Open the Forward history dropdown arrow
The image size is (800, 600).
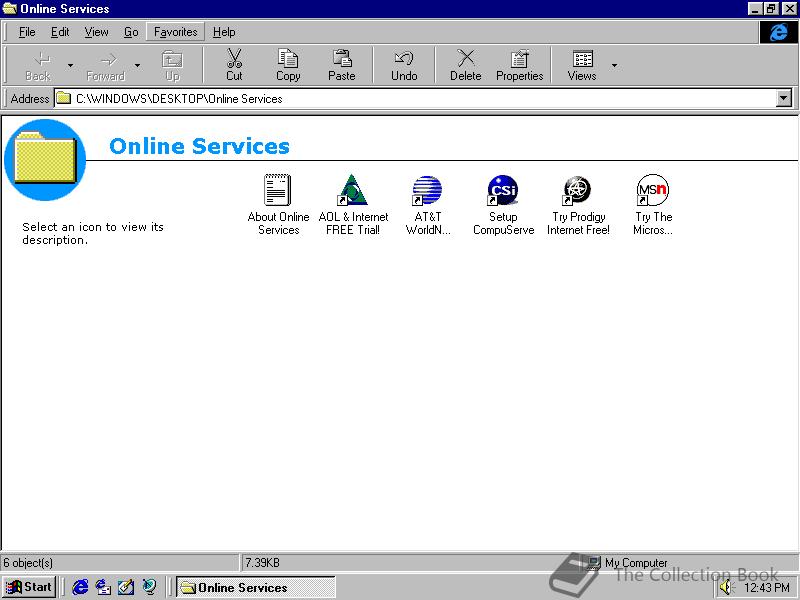pyautogui.click(x=137, y=65)
